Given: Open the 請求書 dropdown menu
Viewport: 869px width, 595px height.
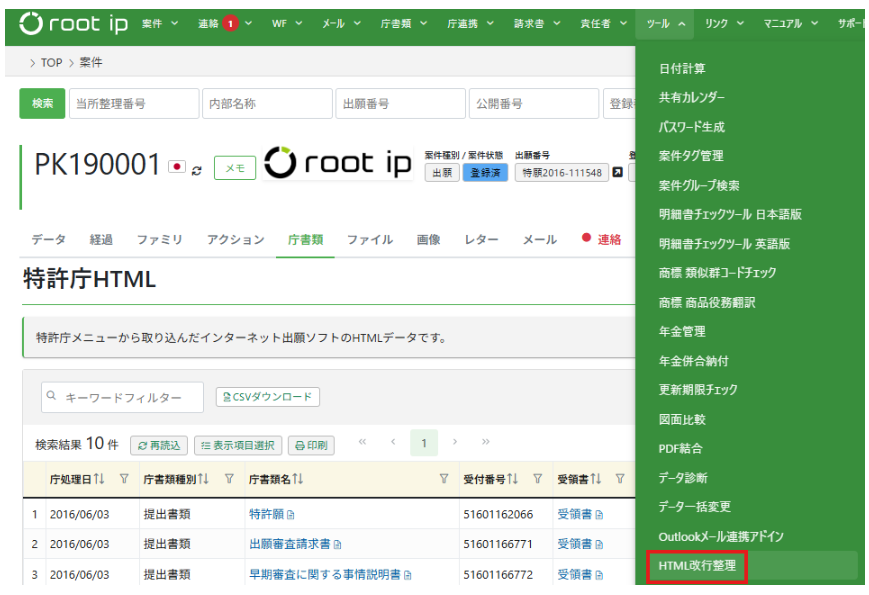Looking at the screenshot, I should tap(536, 23).
